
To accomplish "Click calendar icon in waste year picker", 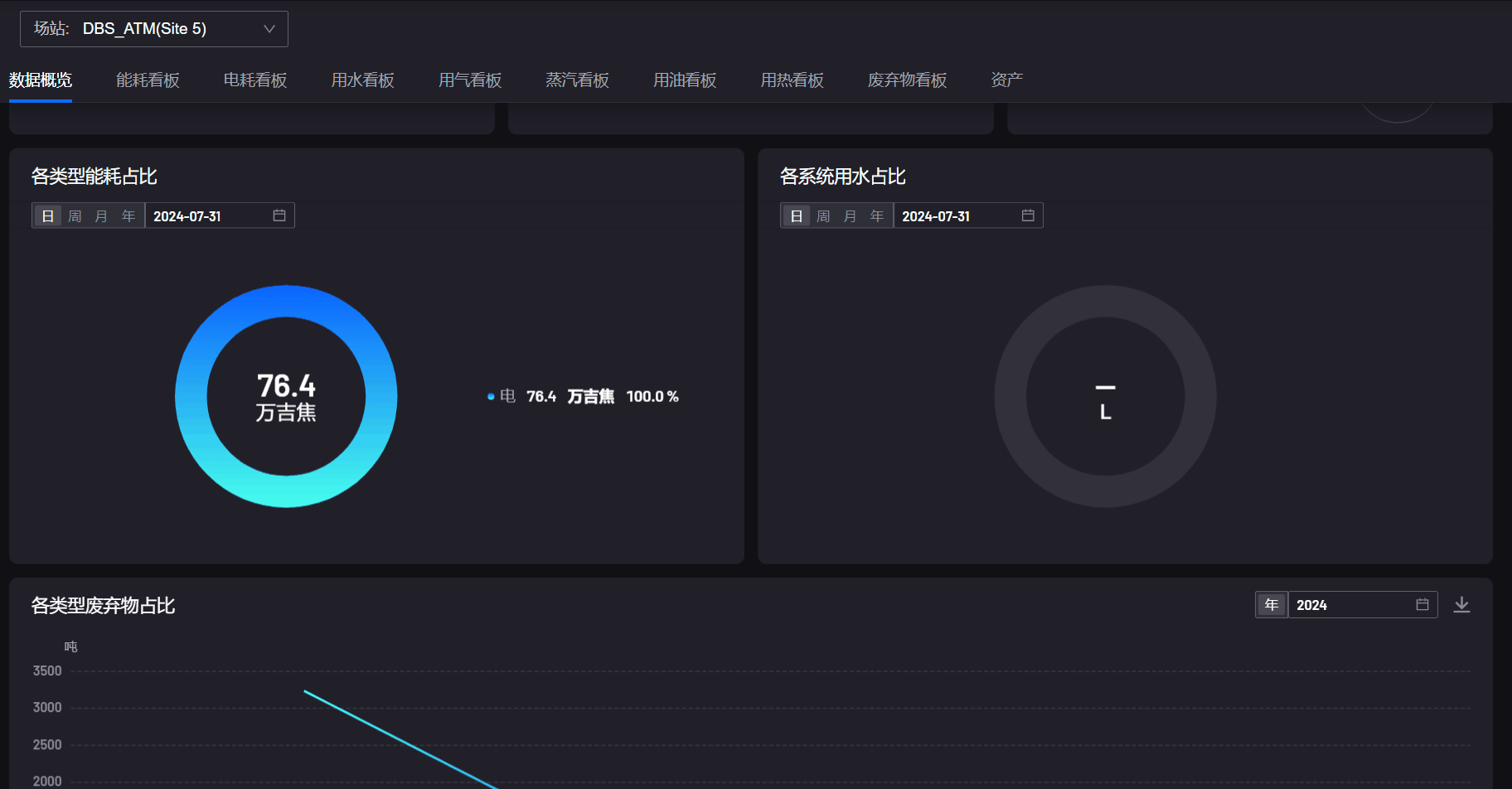I will click(x=1422, y=605).
